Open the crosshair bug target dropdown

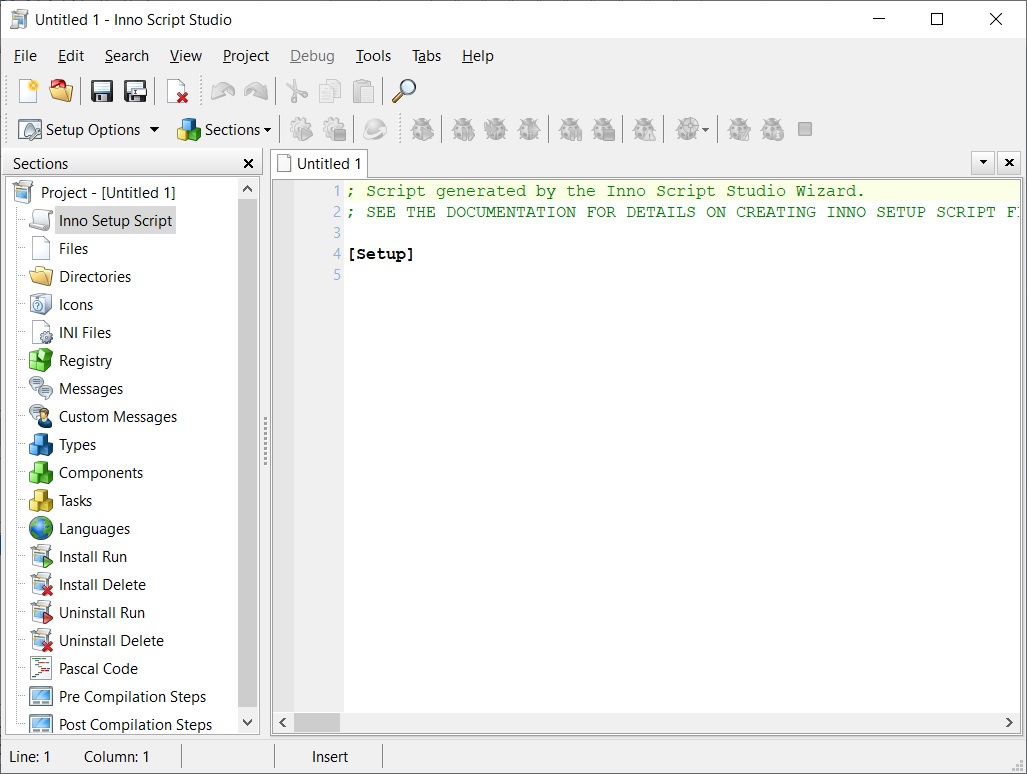tap(705, 130)
